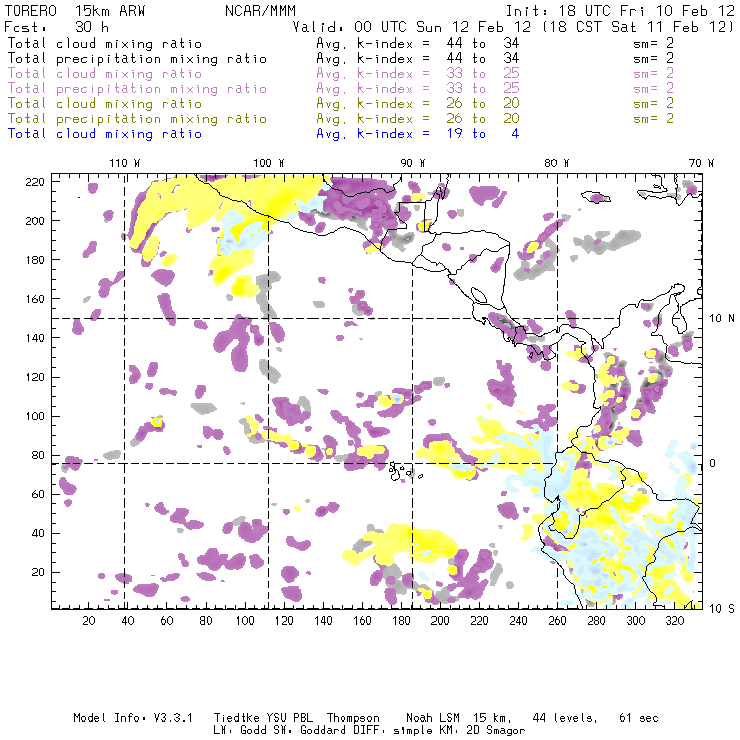
Task: Click the "Fcst: 30 h" forecast hour text
Action: [x=56, y=27]
